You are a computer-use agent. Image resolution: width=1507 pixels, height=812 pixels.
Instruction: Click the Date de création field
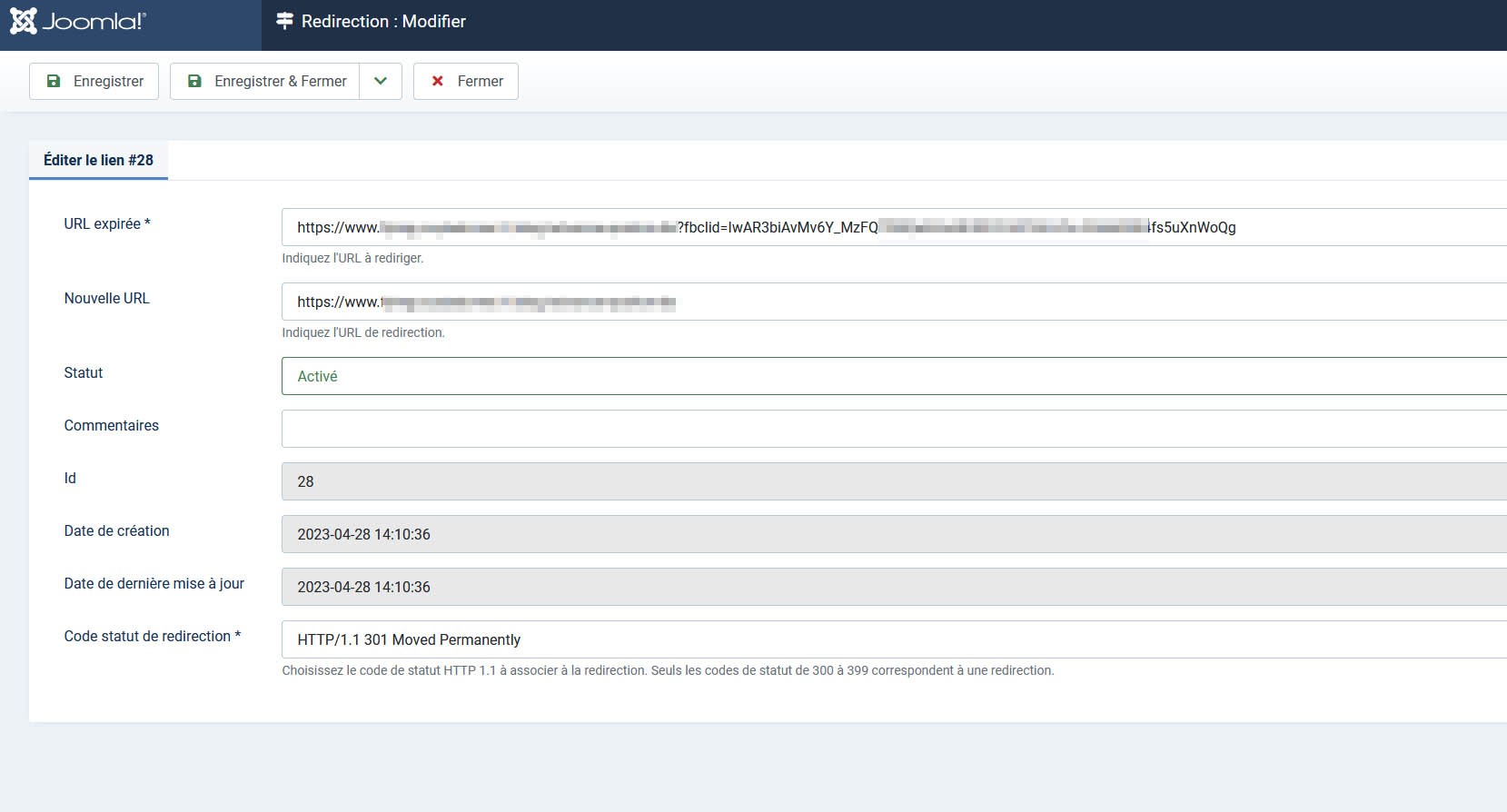tap(894, 534)
